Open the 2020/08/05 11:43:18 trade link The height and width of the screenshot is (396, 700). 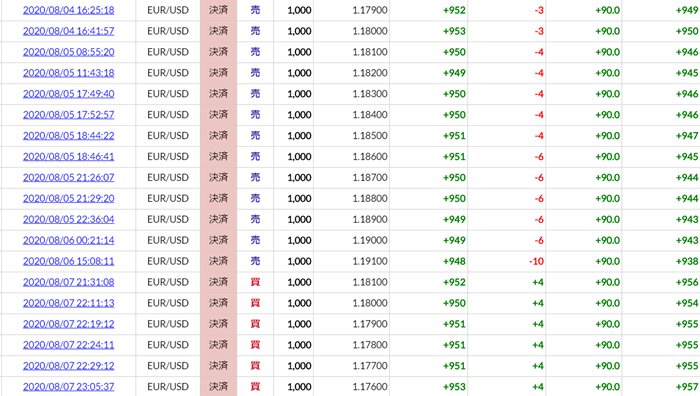click(x=68, y=73)
